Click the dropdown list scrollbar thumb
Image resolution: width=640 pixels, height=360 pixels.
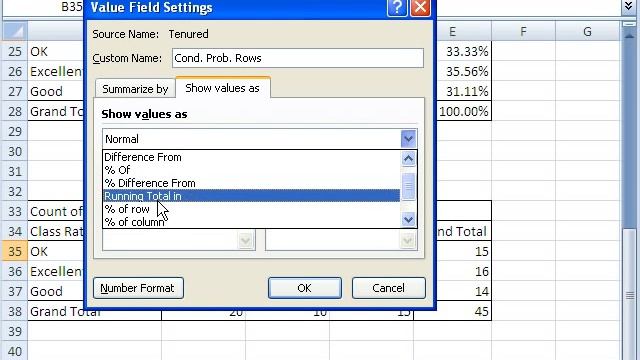tap(408, 187)
